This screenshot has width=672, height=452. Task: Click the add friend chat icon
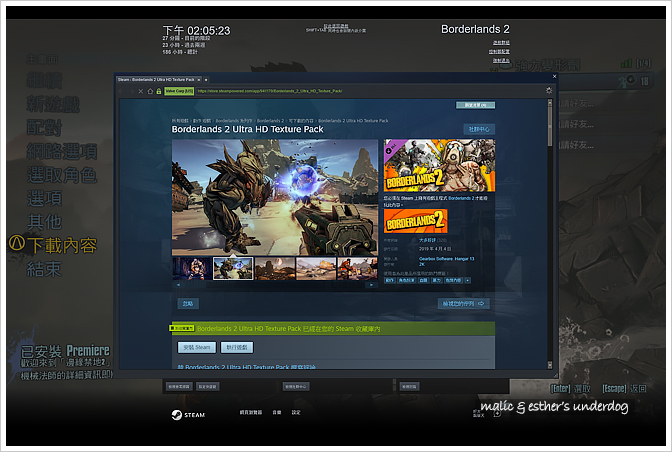[497, 414]
